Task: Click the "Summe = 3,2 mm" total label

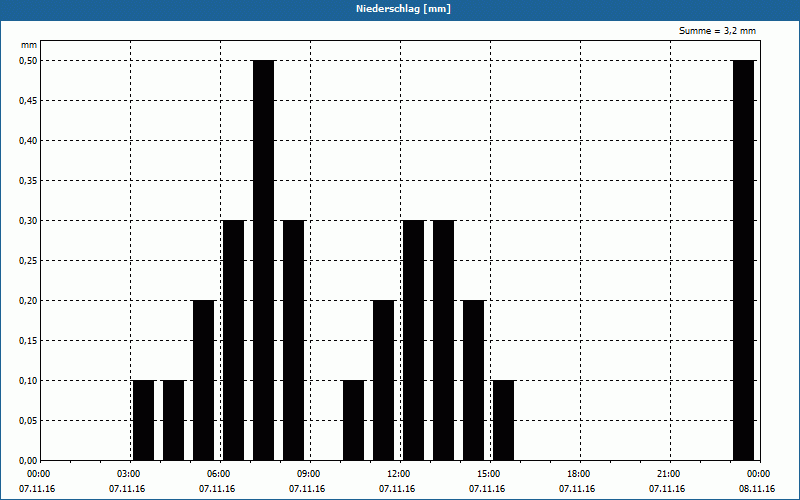Action: point(717,31)
